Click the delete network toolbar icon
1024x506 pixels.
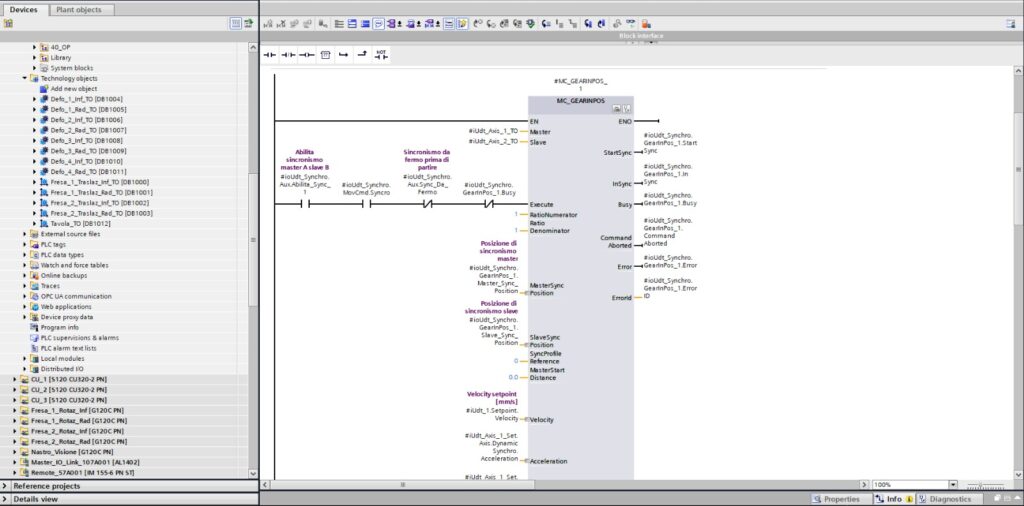pyautogui.click(x=280, y=24)
